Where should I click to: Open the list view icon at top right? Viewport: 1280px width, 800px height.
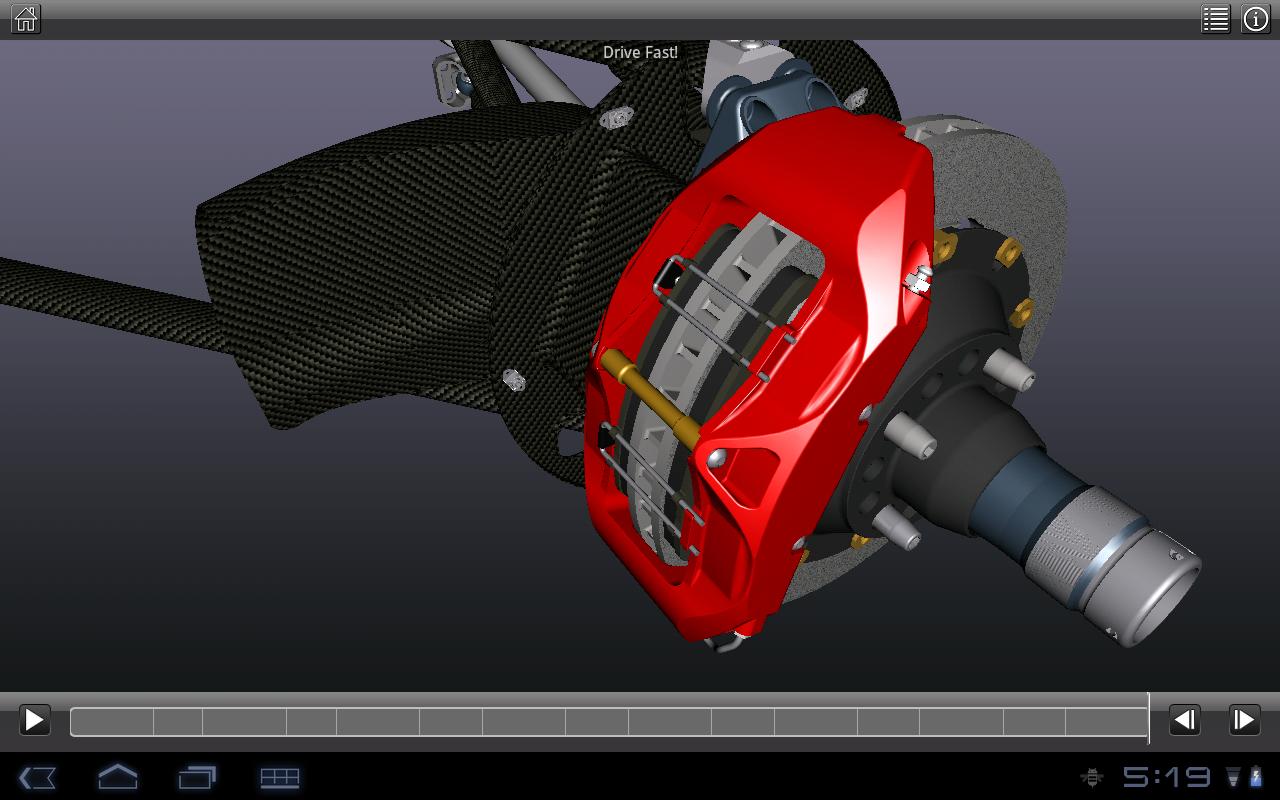pyautogui.click(x=1215, y=18)
